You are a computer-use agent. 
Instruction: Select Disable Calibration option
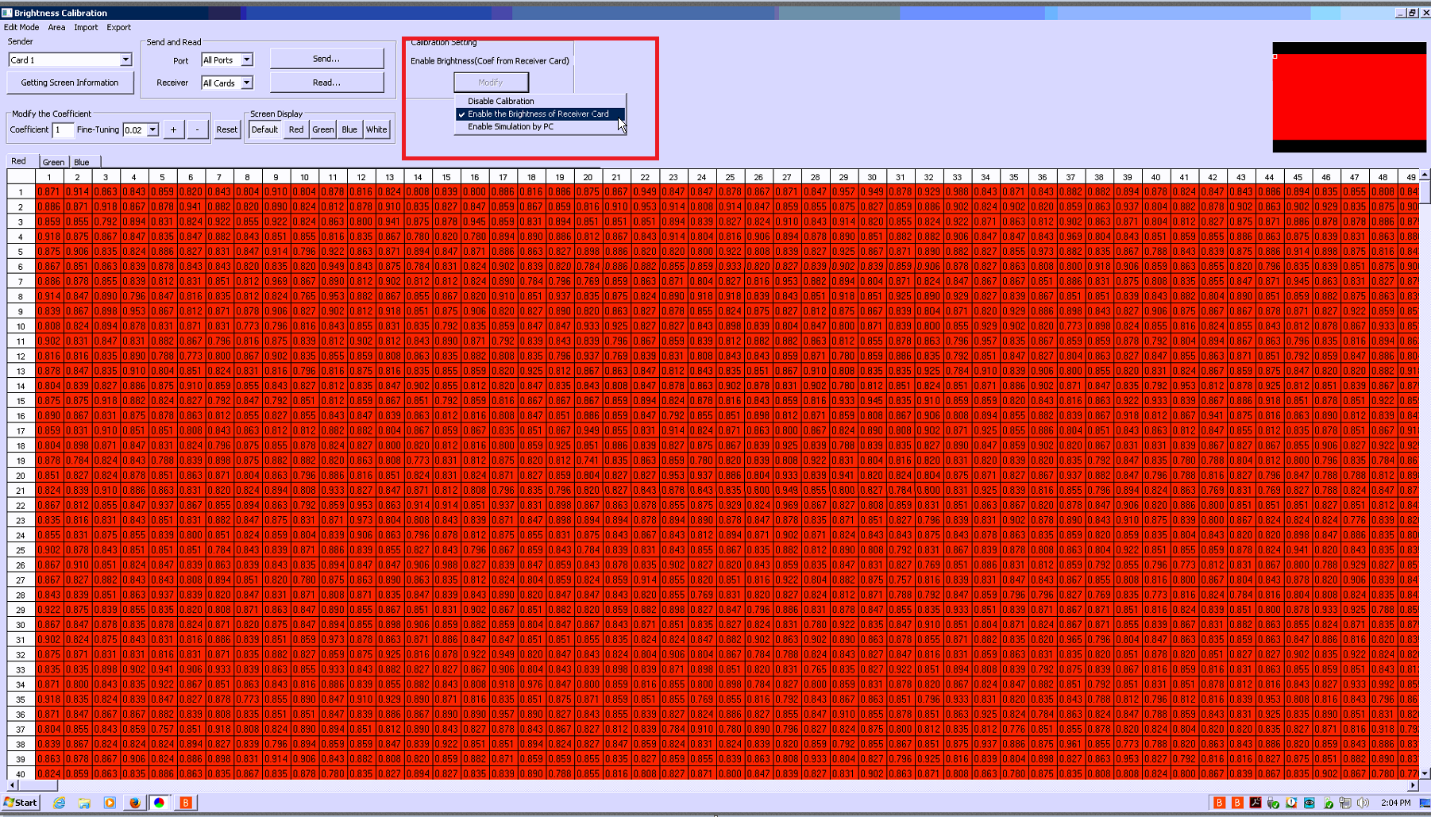tap(501, 101)
